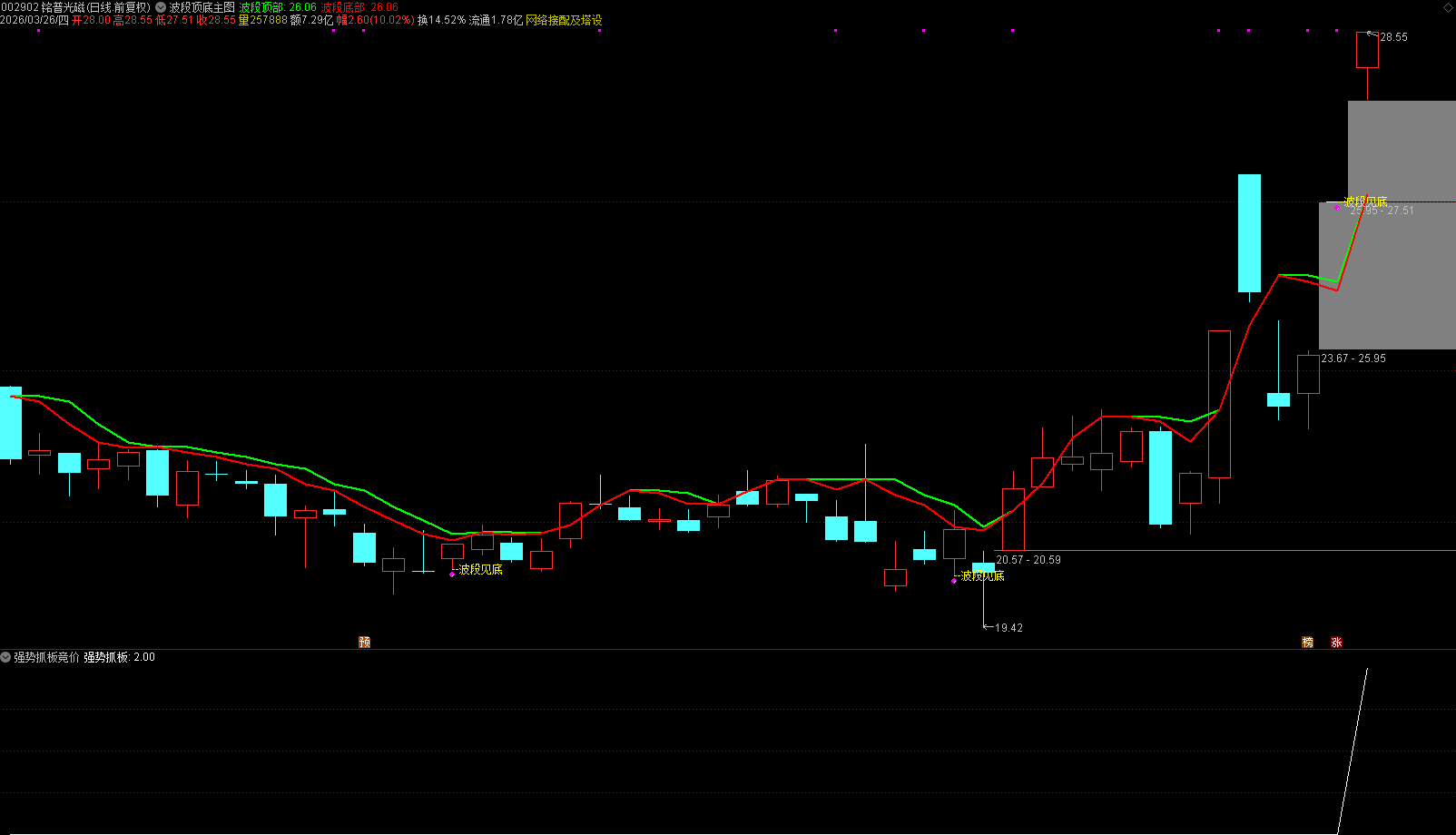This screenshot has height=835, width=1456.
Task: Select the tall cyan candlestick near chart right
Action: (x=1249, y=233)
